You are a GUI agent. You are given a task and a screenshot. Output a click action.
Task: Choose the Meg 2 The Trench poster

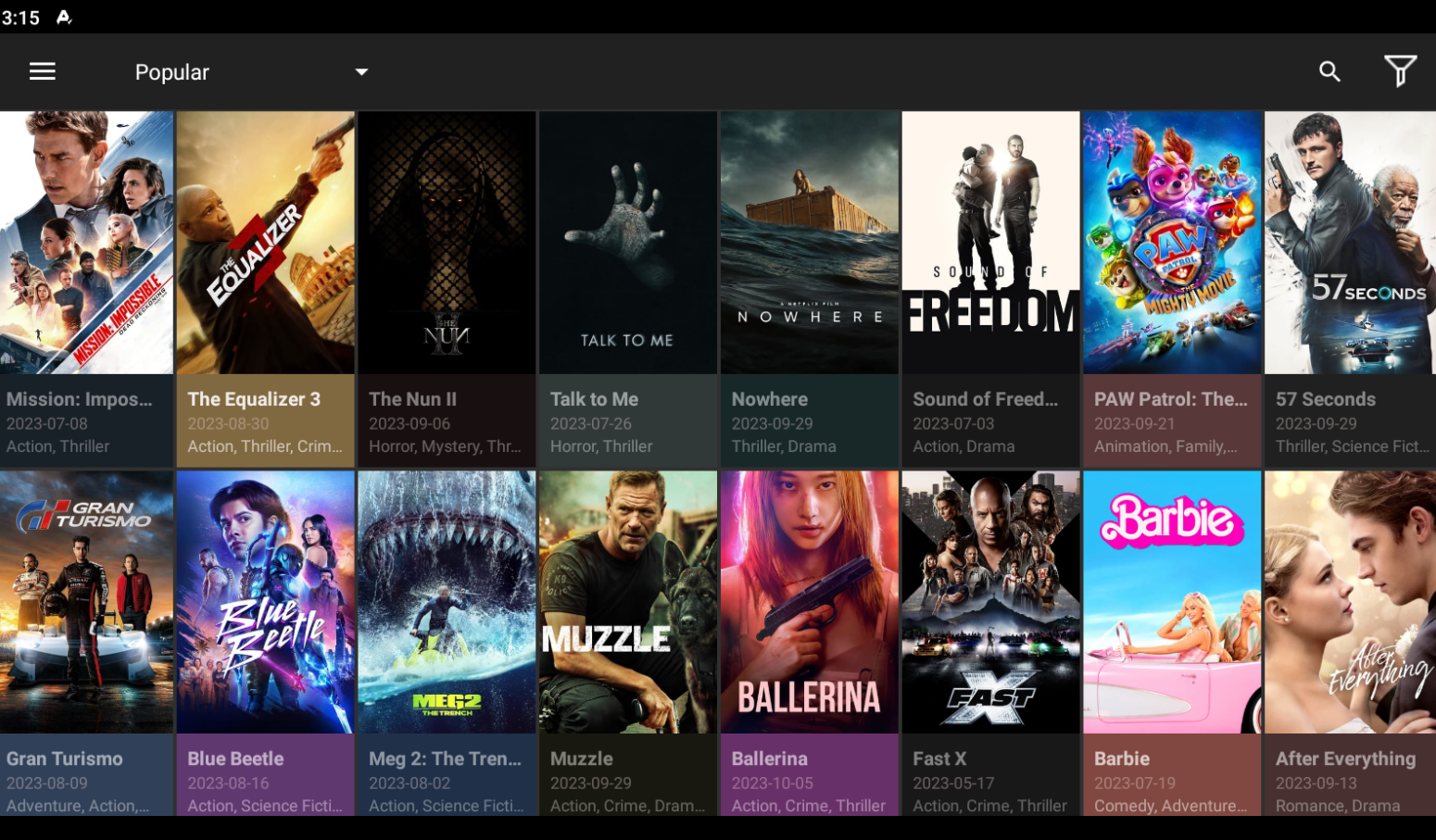click(447, 602)
